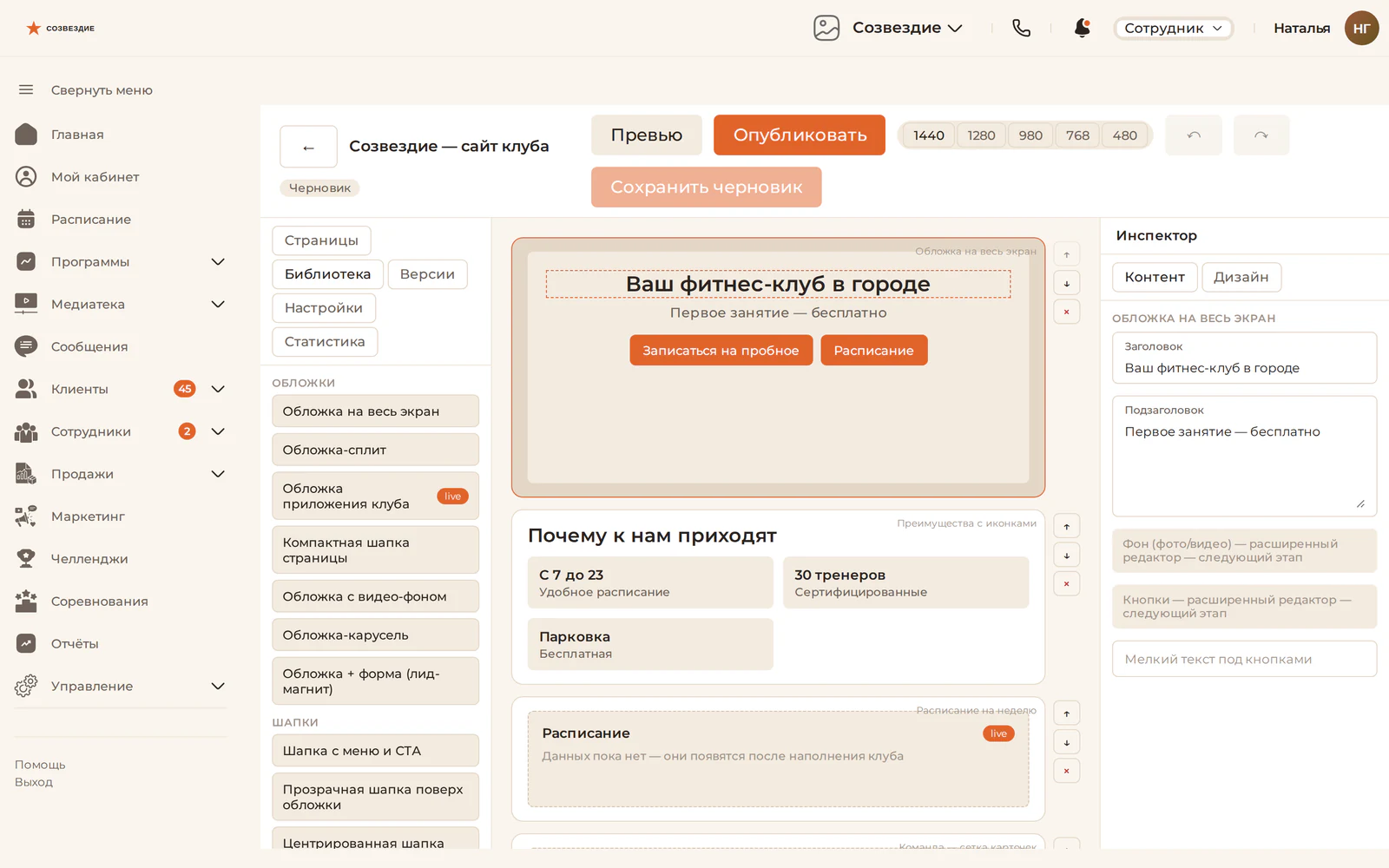
Task: Click the Мелкий текст под кнопками field
Action: click(1245, 659)
